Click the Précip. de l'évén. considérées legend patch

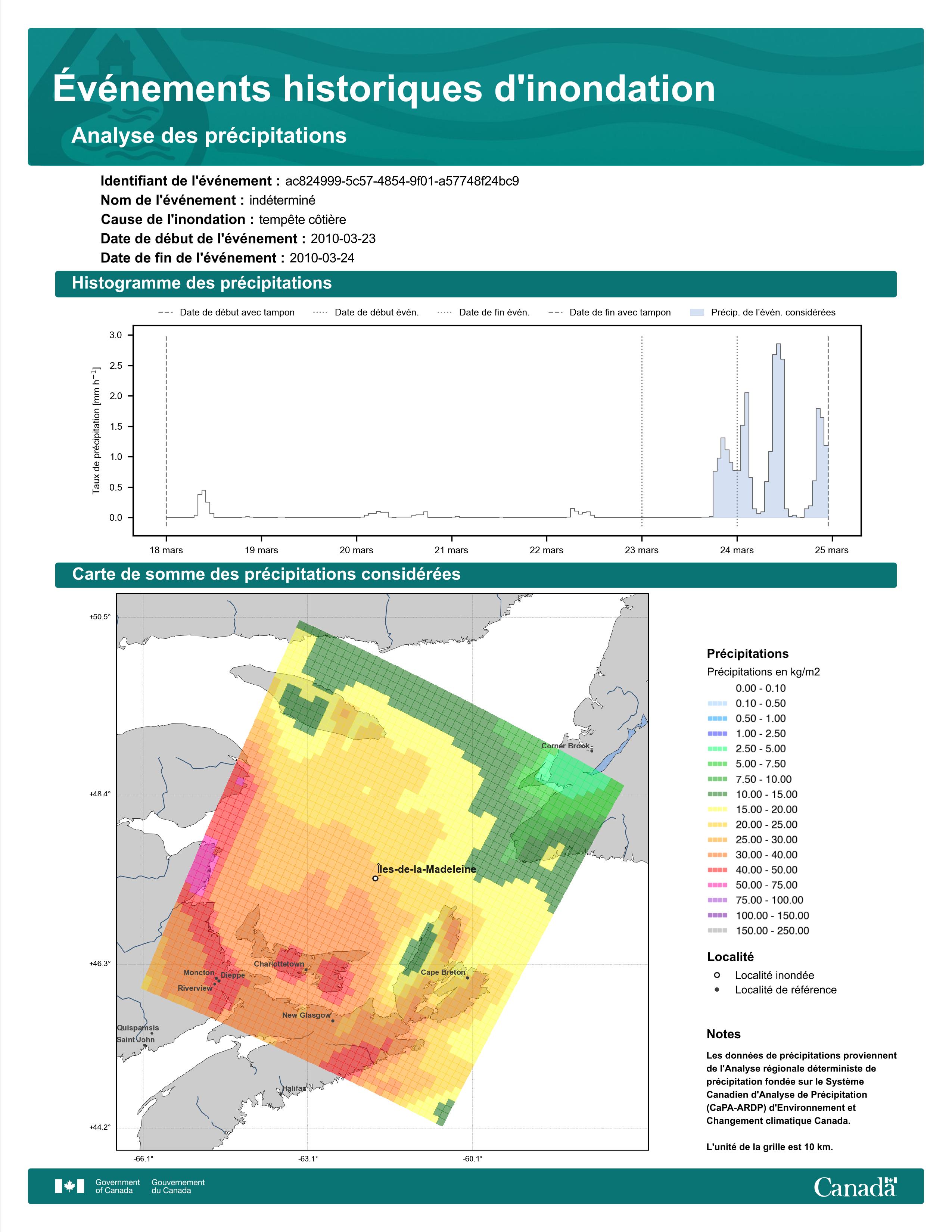(697, 312)
